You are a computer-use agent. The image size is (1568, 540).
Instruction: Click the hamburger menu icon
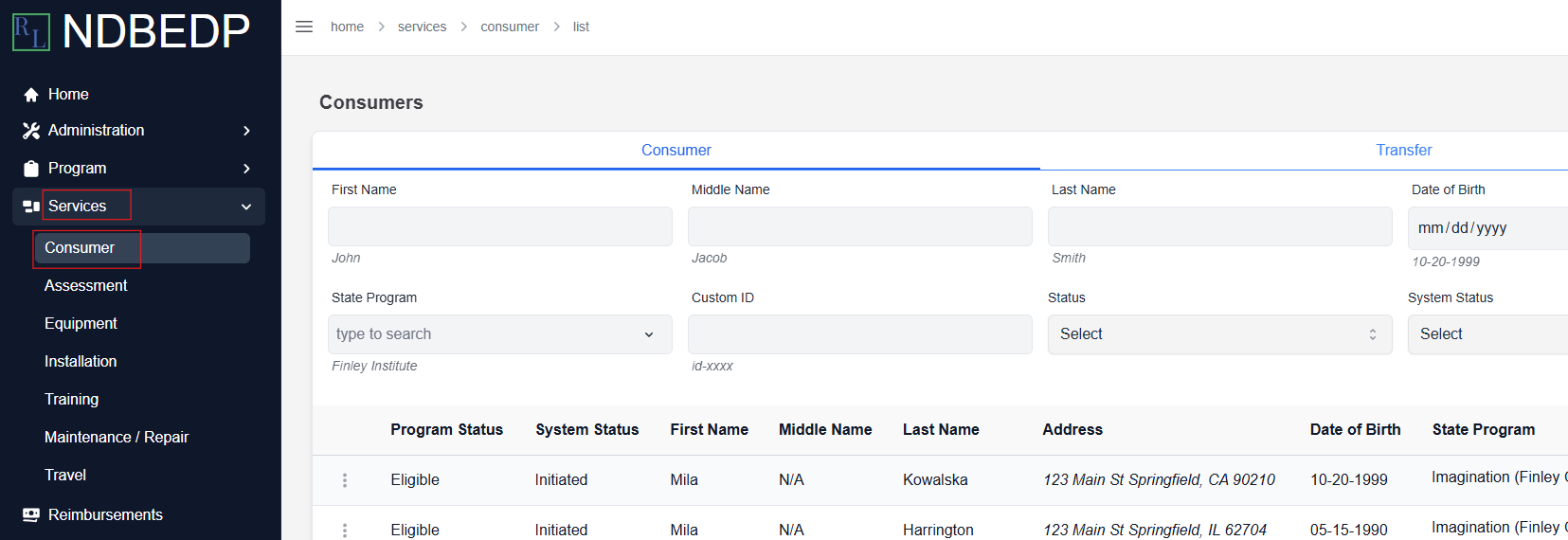tap(304, 27)
